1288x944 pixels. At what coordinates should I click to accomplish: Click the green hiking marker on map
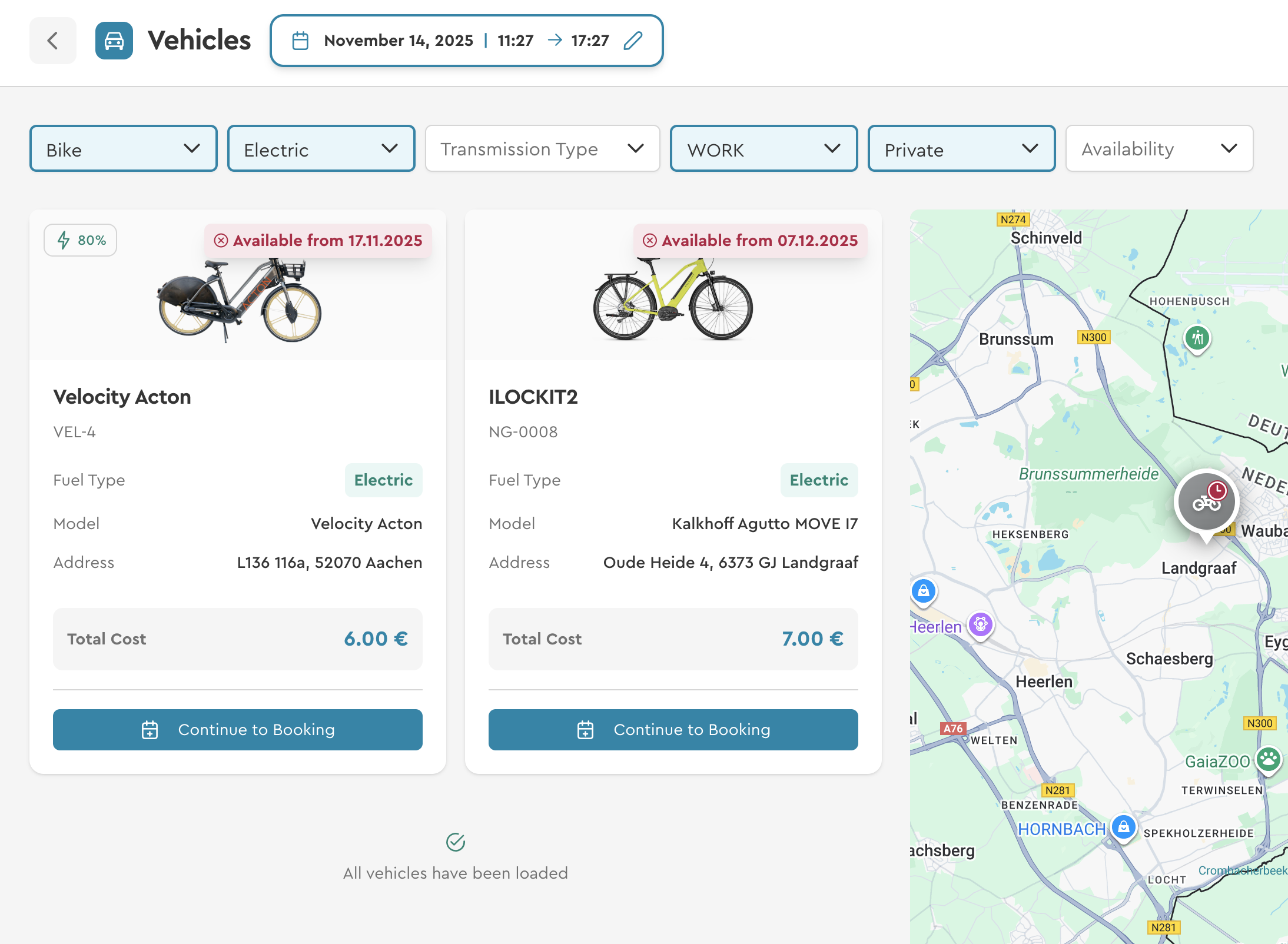click(x=1197, y=338)
